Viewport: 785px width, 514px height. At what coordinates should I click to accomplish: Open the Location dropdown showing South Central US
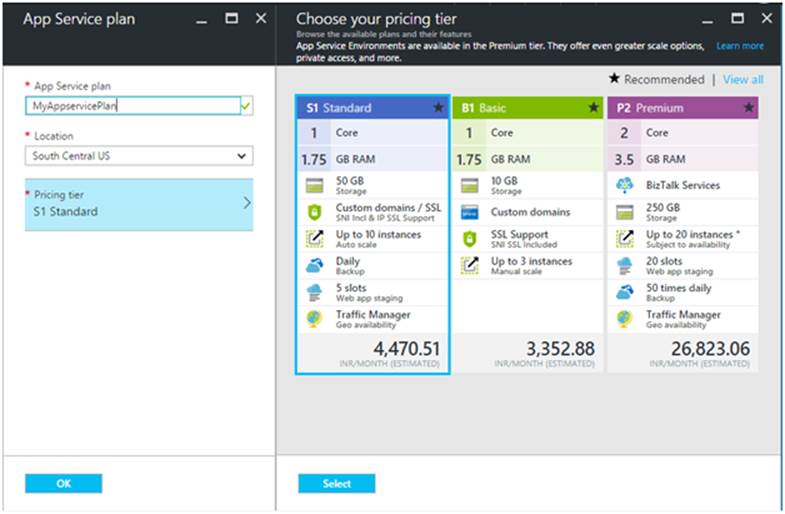139,156
